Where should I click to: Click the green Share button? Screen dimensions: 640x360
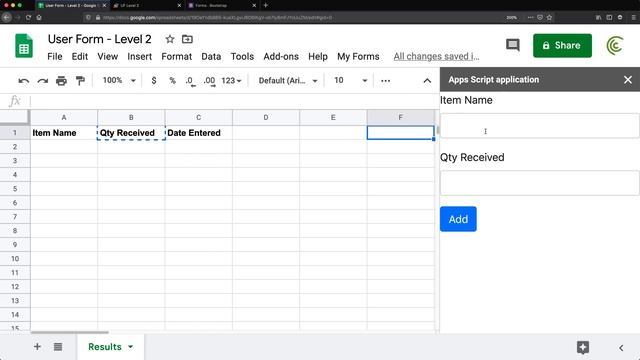tap(562, 45)
